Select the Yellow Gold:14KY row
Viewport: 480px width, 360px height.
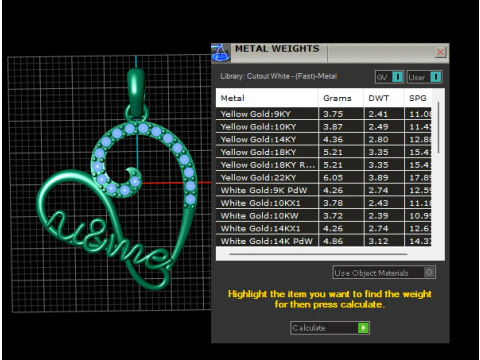tap(324, 139)
